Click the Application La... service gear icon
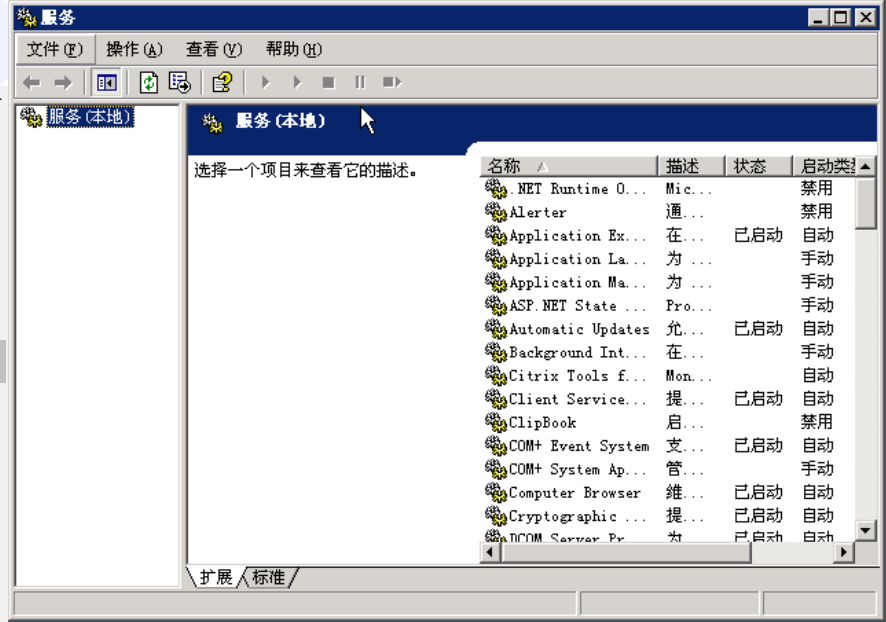The image size is (886, 622). [496, 259]
